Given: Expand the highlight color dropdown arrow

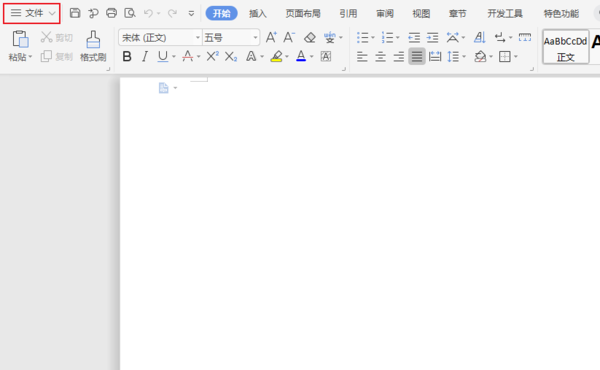Looking at the screenshot, I should click(287, 57).
